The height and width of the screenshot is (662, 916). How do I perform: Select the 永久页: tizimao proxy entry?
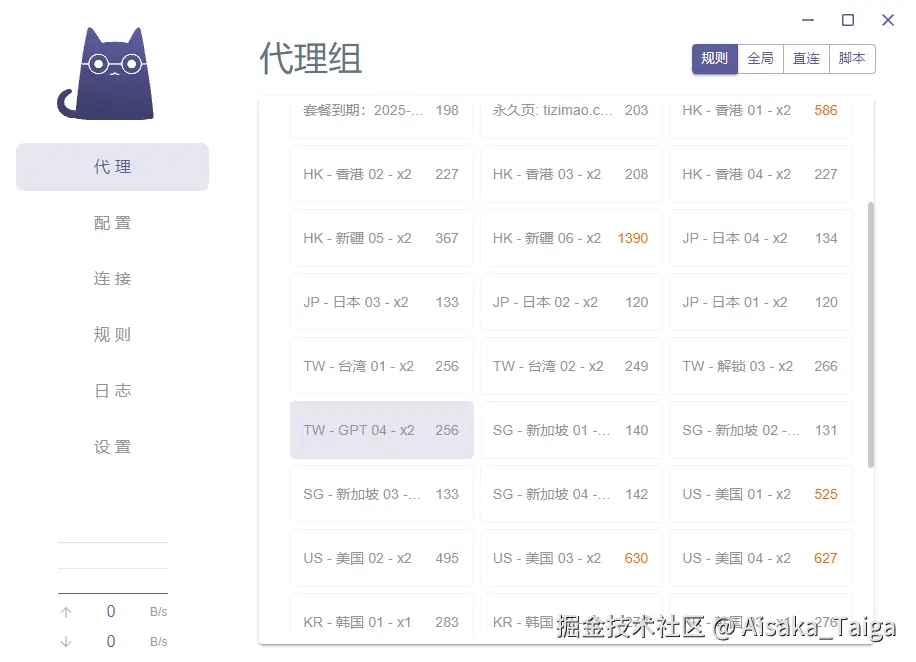click(x=571, y=116)
